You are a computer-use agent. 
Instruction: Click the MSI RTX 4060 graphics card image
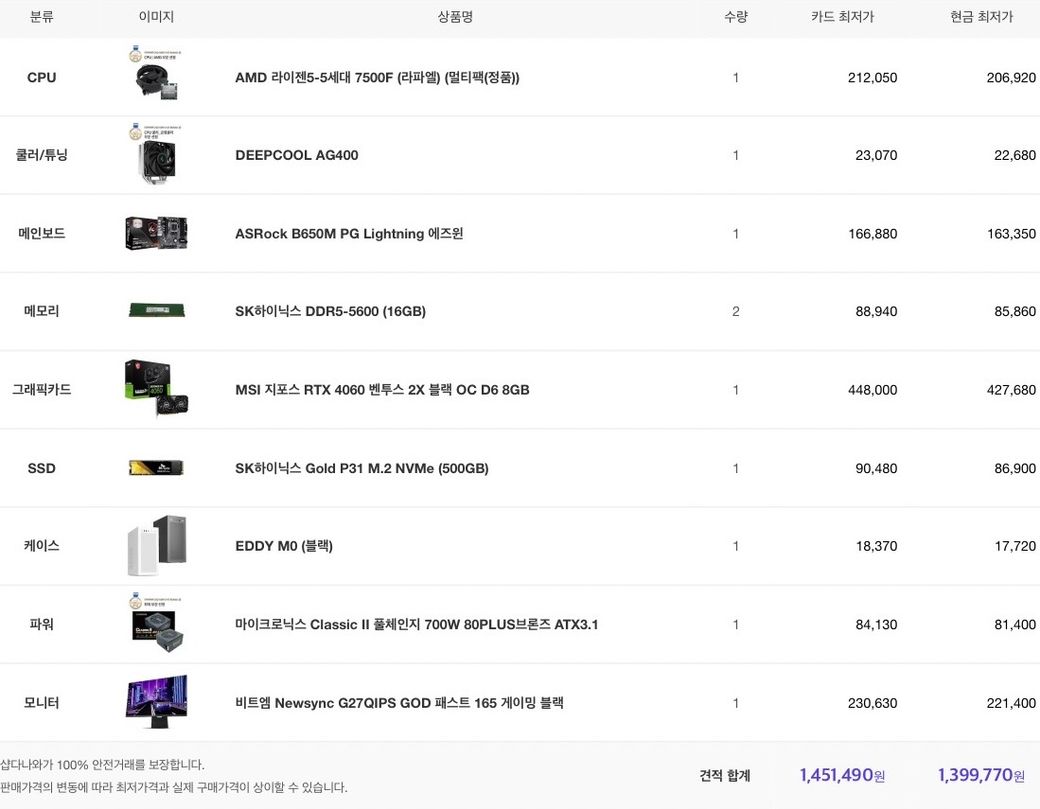pyautogui.click(x=156, y=389)
